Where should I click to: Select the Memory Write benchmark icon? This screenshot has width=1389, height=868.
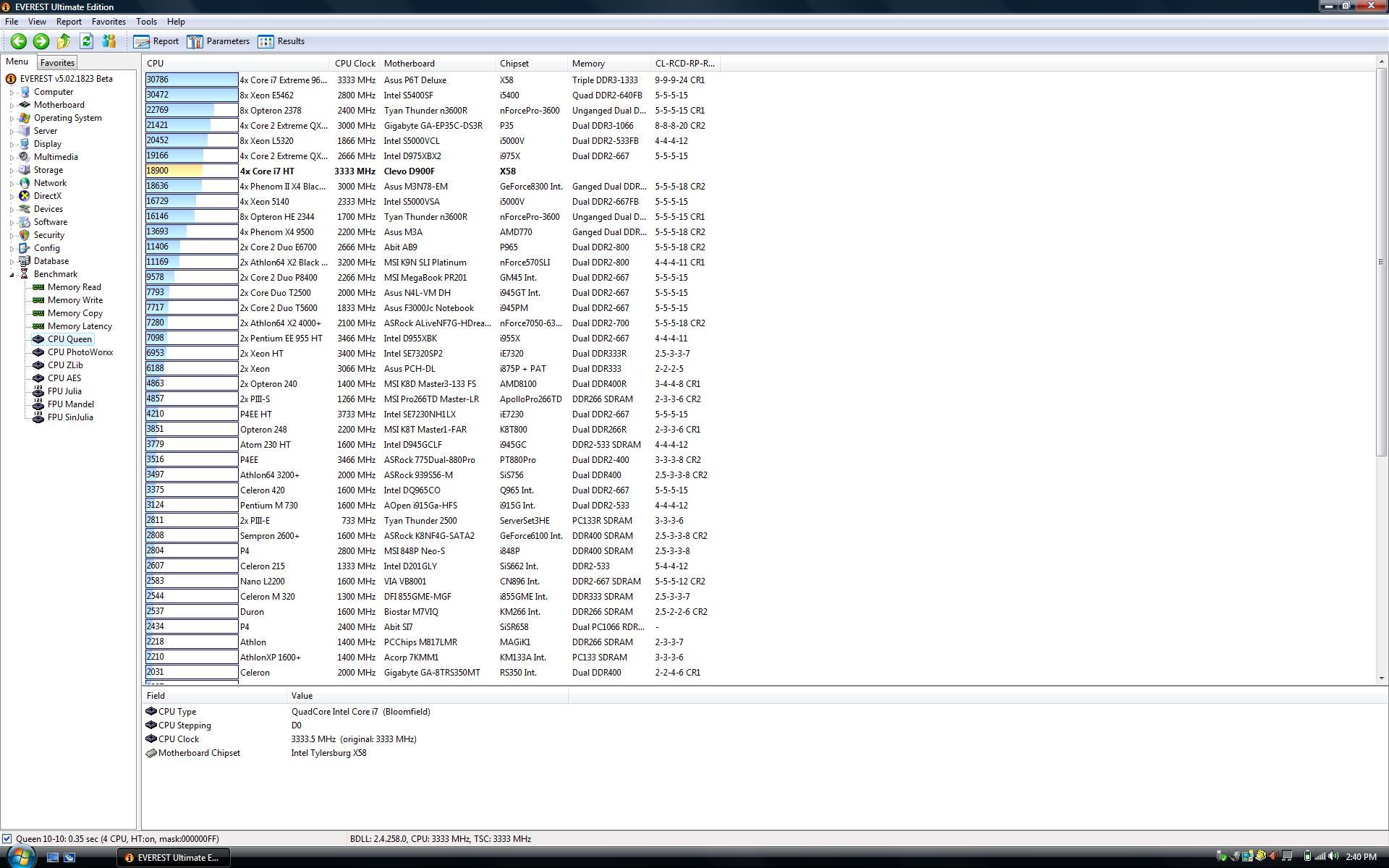point(38,300)
